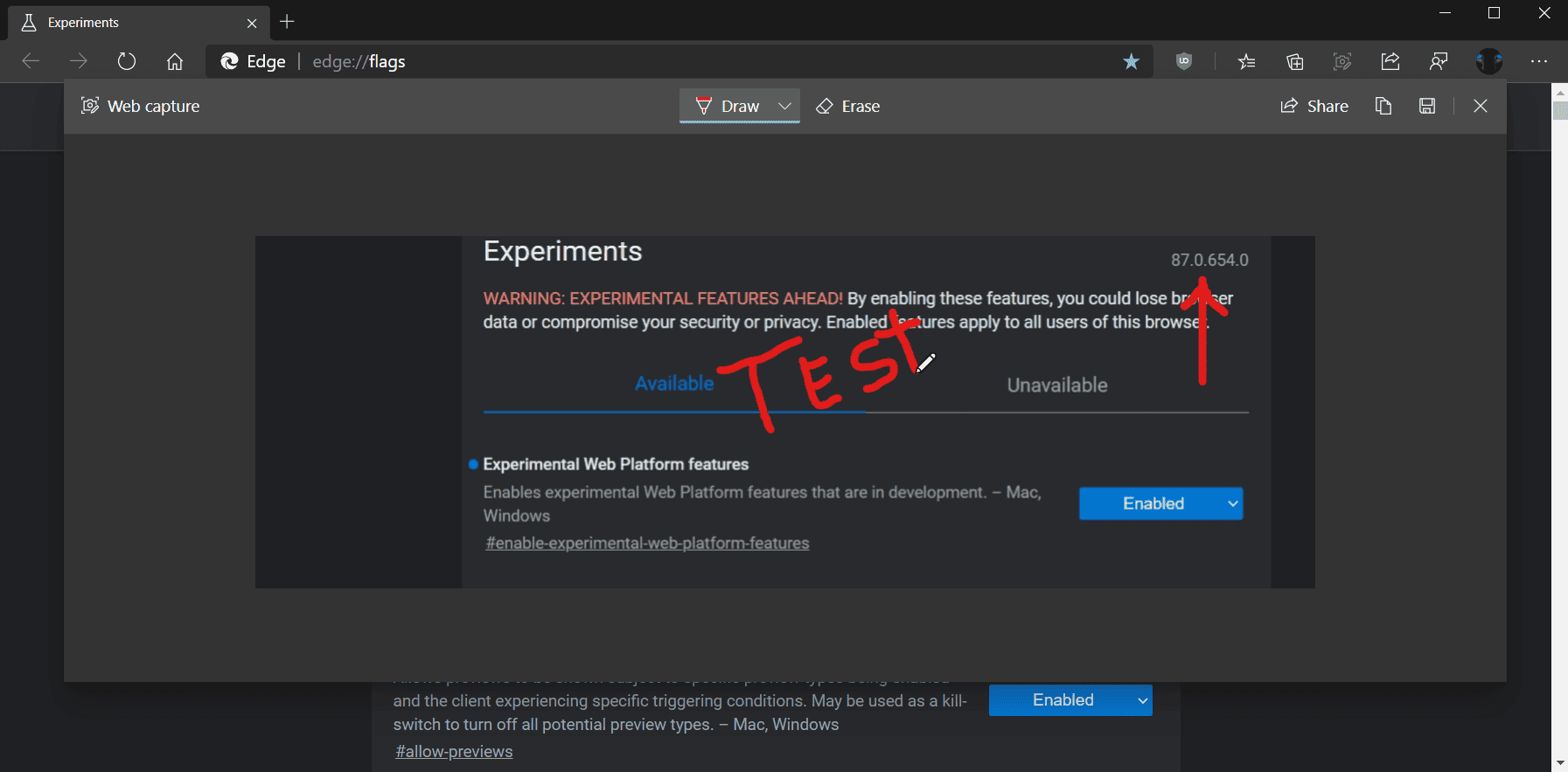This screenshot has width=1568, height=772.
Task: Save the web capture image
Action: (x=1427, y=106)
